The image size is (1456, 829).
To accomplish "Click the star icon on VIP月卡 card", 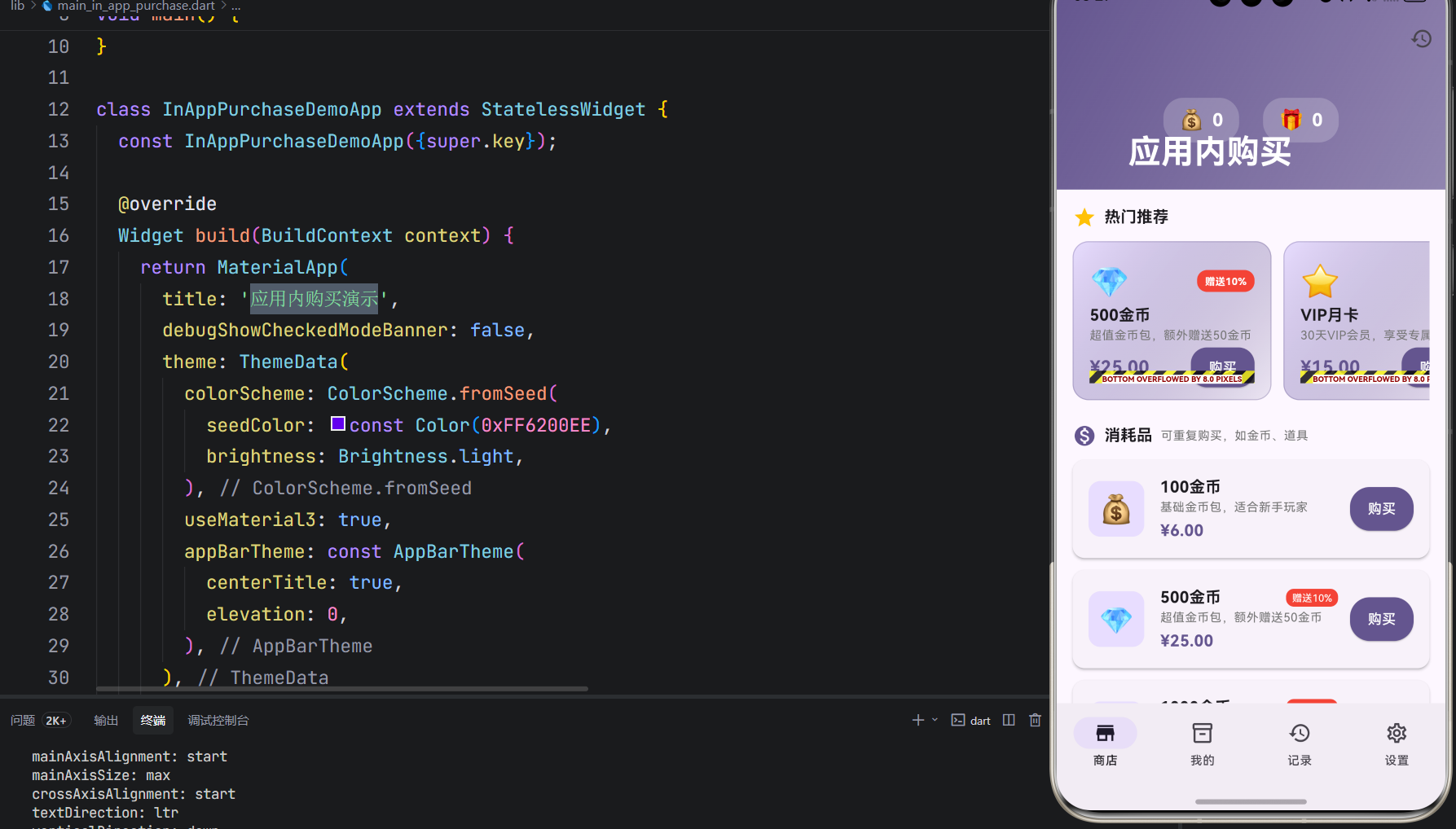I will click(x=1320, y=282).
